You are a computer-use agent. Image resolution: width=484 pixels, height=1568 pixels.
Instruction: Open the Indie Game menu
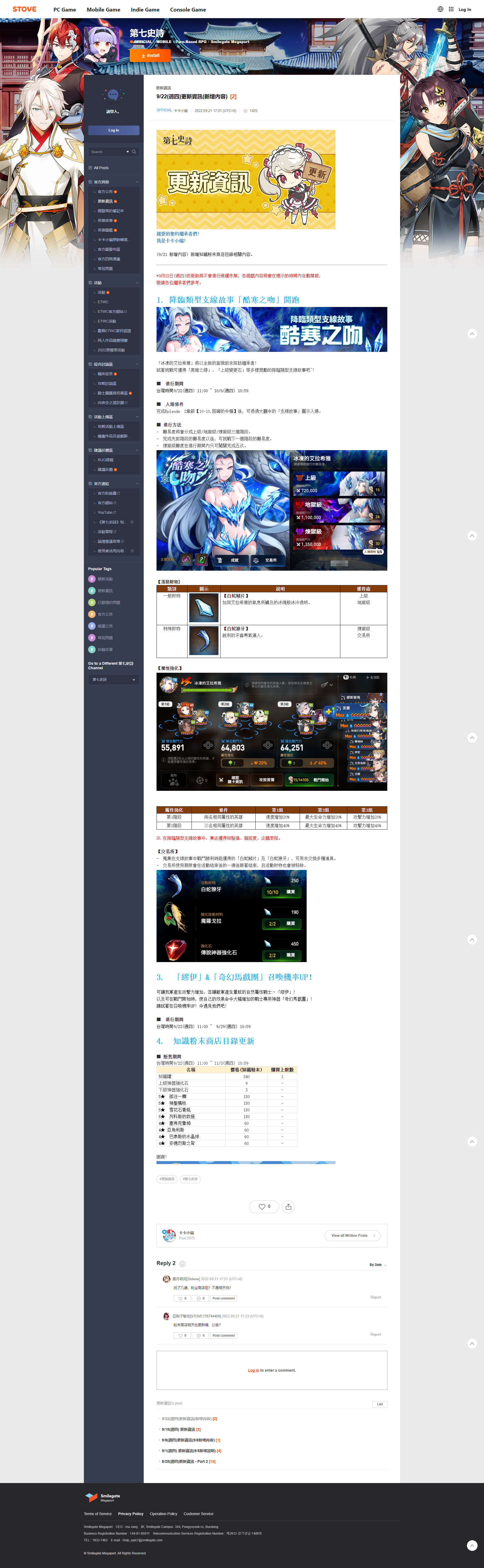145,10
